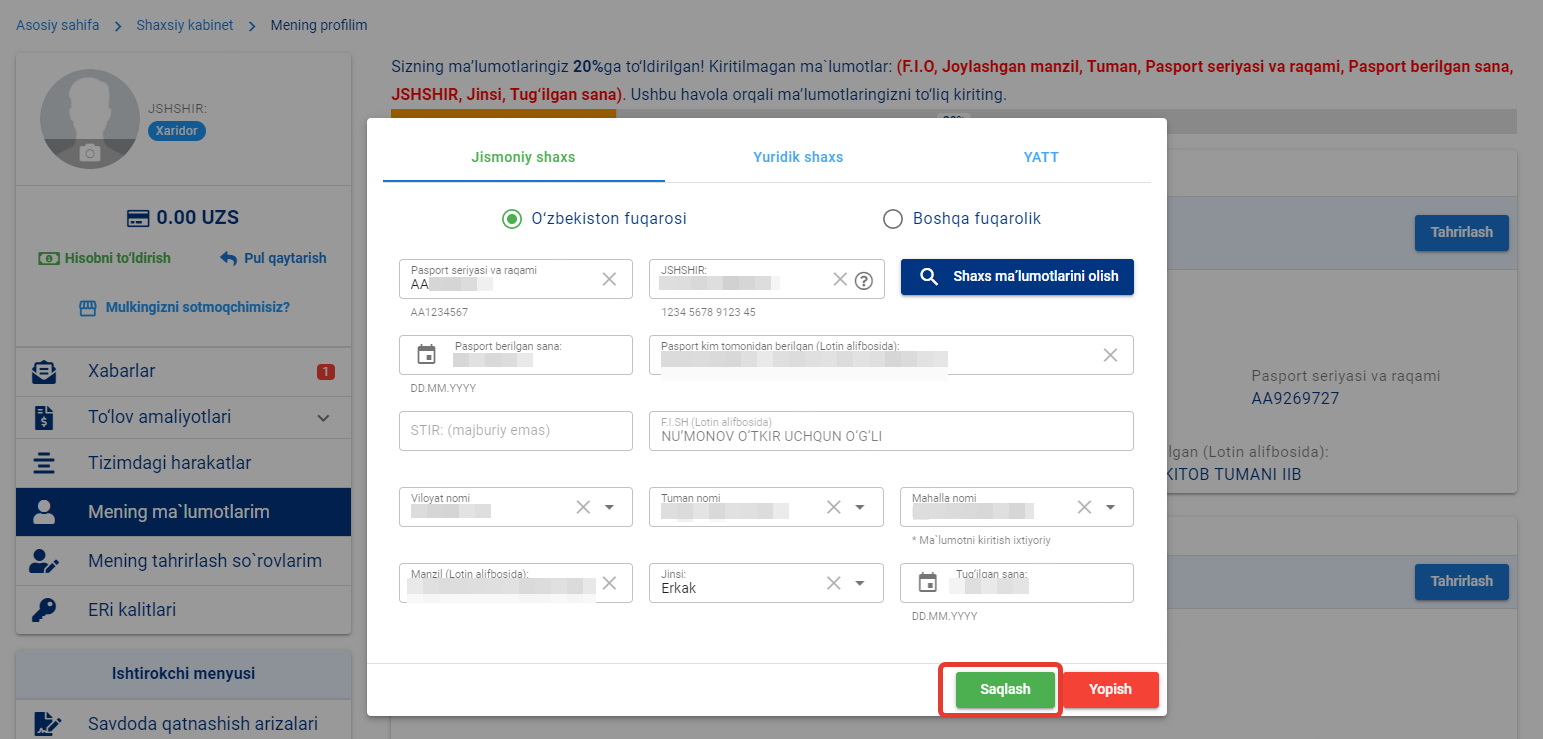This screenshot has height=739, width=1543.
Task: Select Boshqa fuqarolik radio button
Action: click(x=893, y=219)
